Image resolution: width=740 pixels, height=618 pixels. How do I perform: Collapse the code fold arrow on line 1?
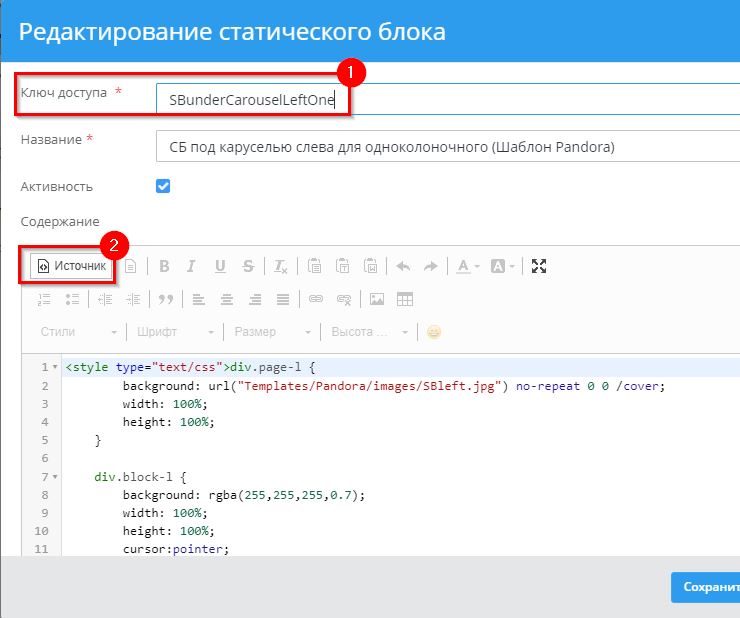pyautogui.click(x=54, y=368)
